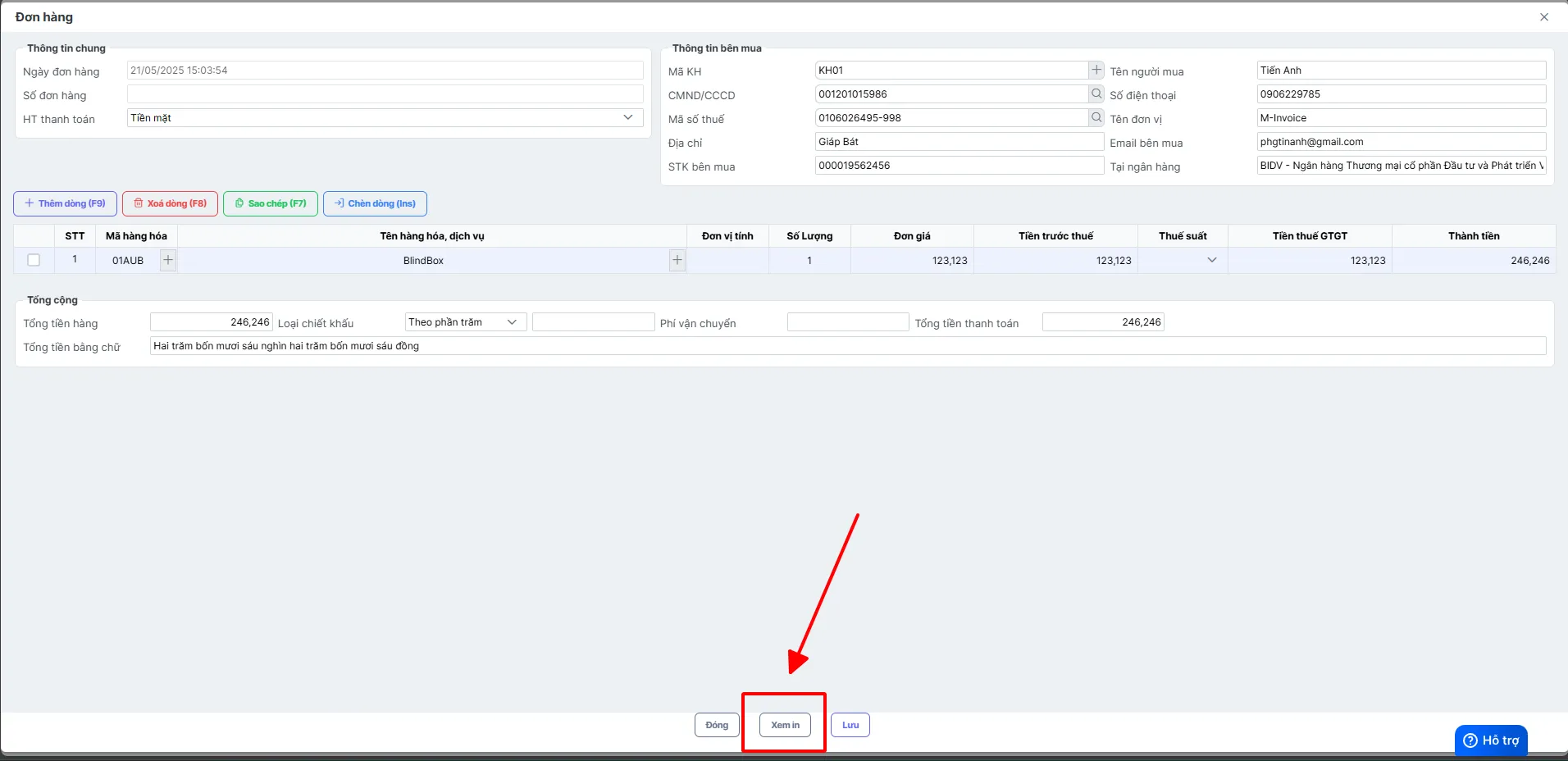1568x761 pixels.
Task: Click Thêm dòng (F9) button
Action: (65, 203)
